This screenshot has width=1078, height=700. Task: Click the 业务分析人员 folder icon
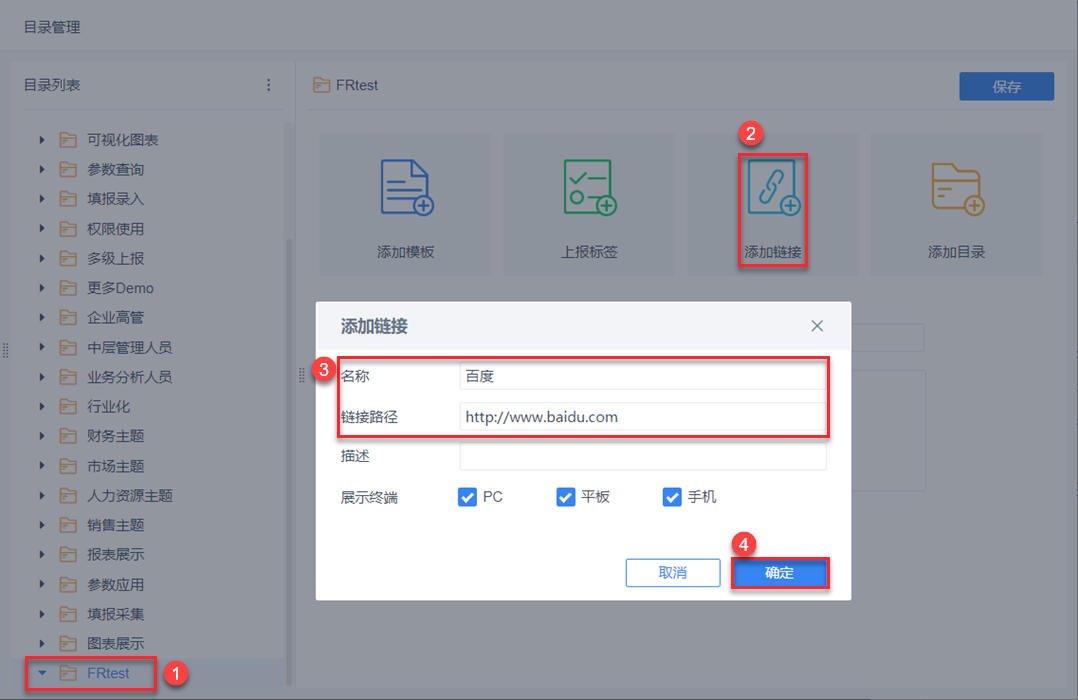(68, 378)
